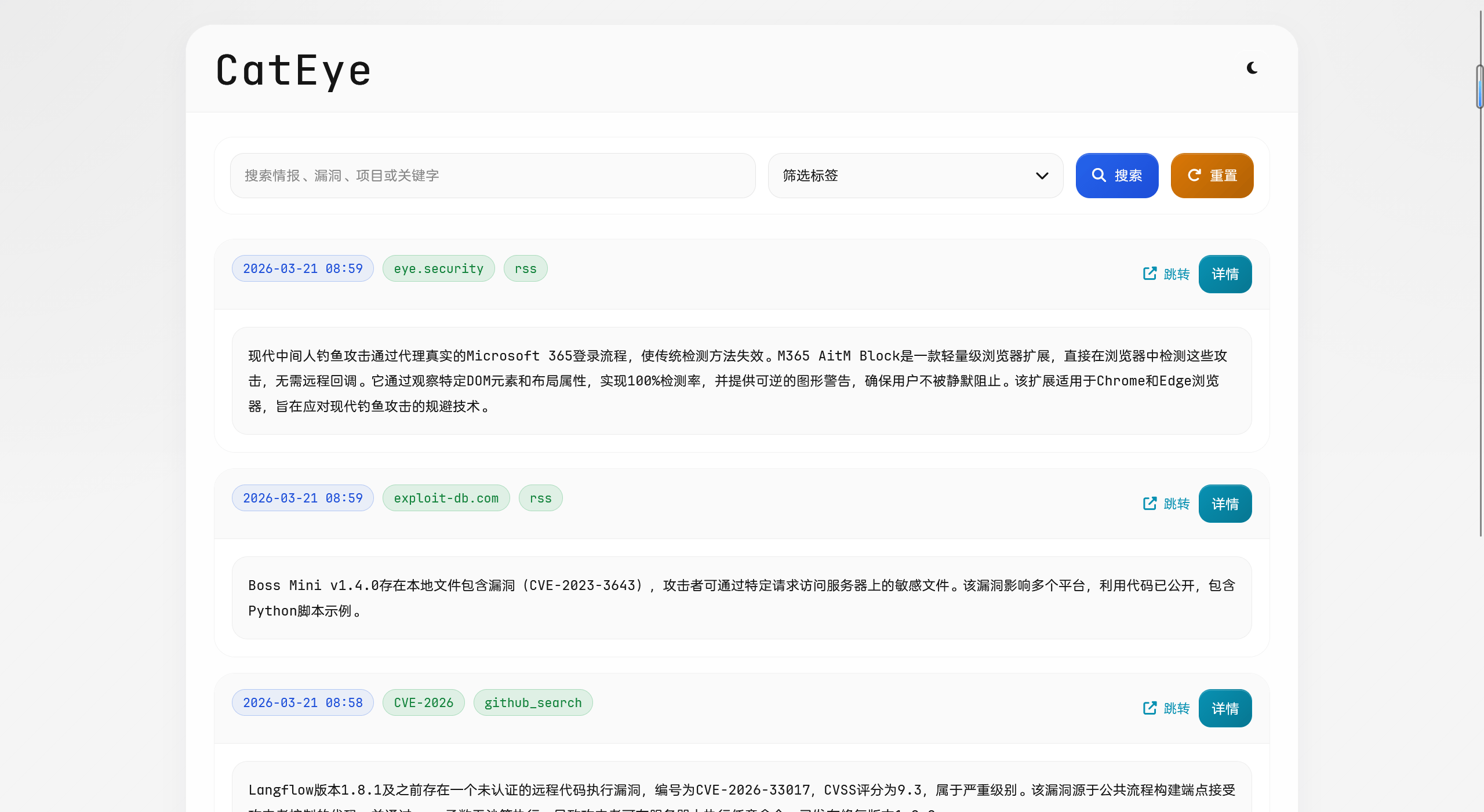This screenshot has width=1484, height=812.
Task: Open external link for CVE-2026 entry
Action: 1166,708
